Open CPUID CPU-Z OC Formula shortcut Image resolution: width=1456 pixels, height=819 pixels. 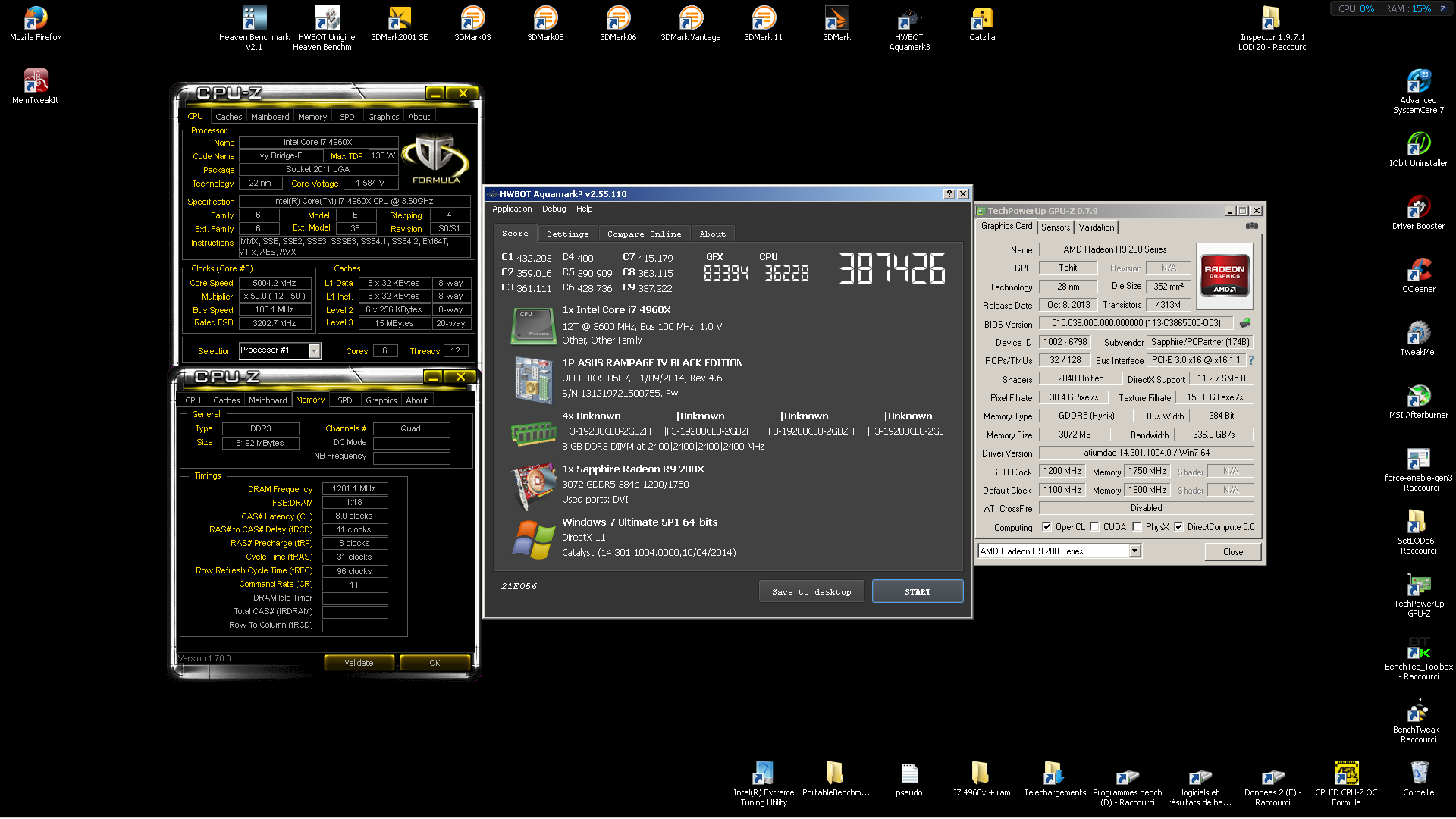[1346, 783]
